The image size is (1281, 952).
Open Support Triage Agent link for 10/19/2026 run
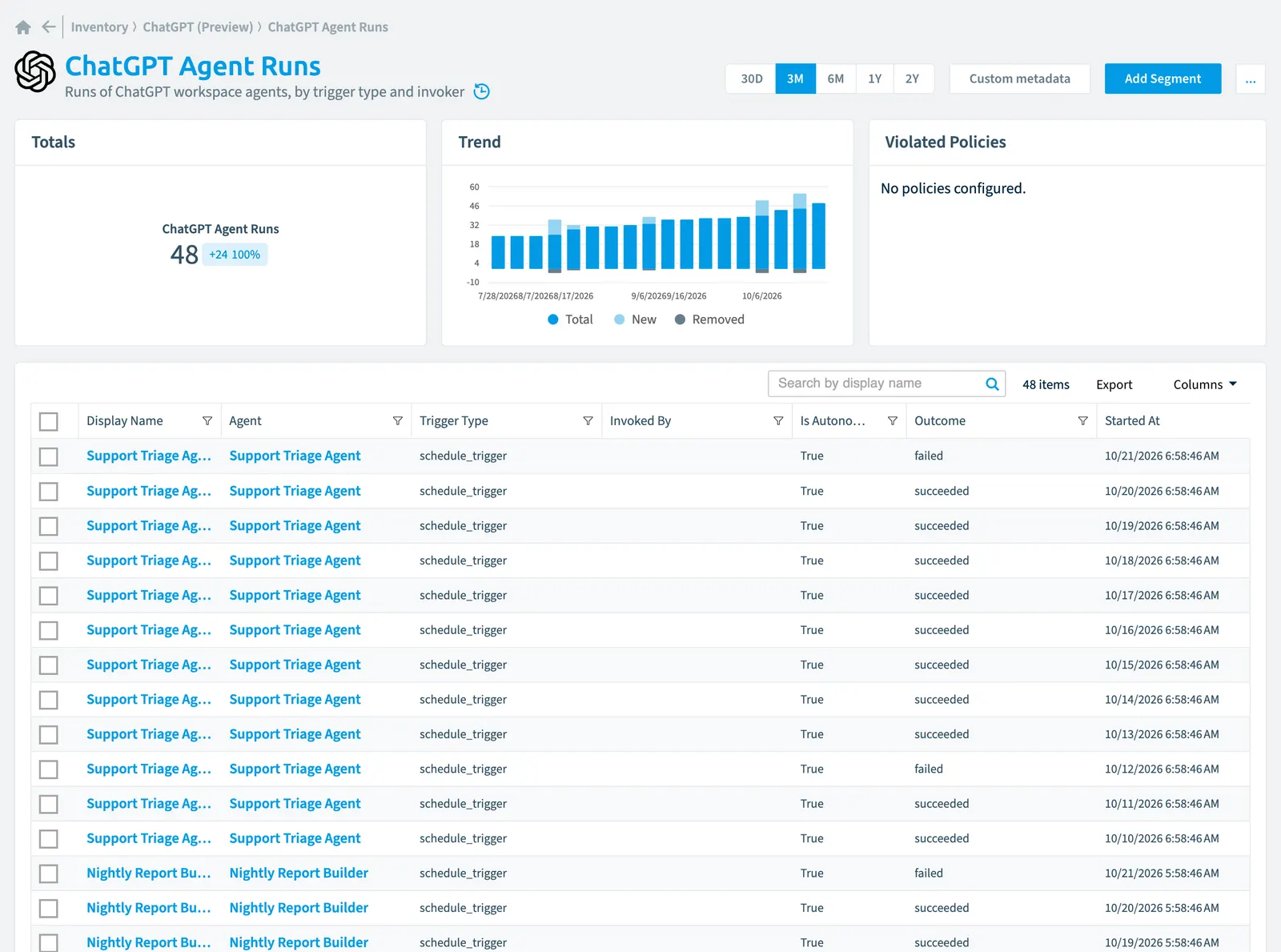pos(295,526)
